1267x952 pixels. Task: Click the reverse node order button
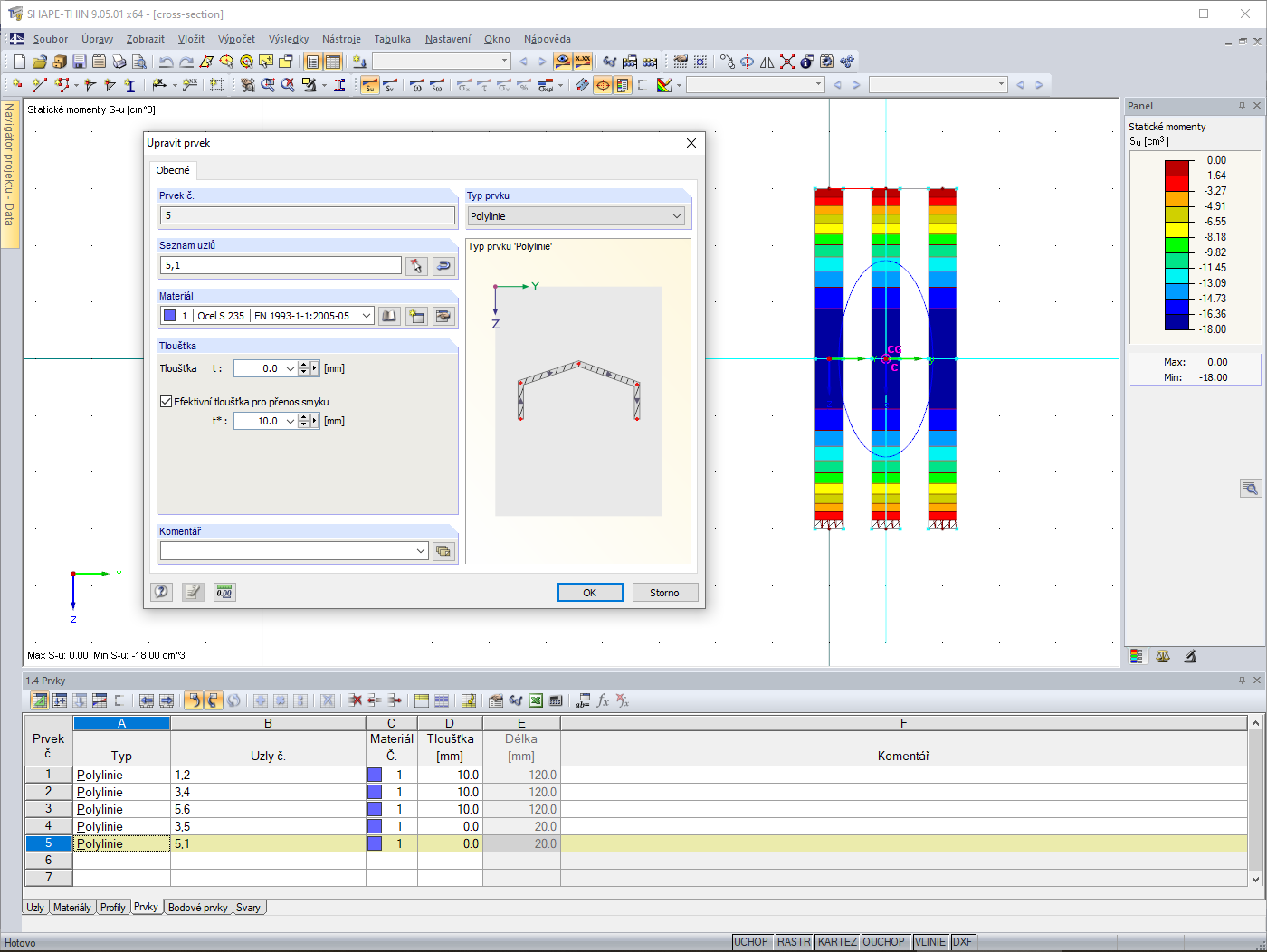click(443, 265)
